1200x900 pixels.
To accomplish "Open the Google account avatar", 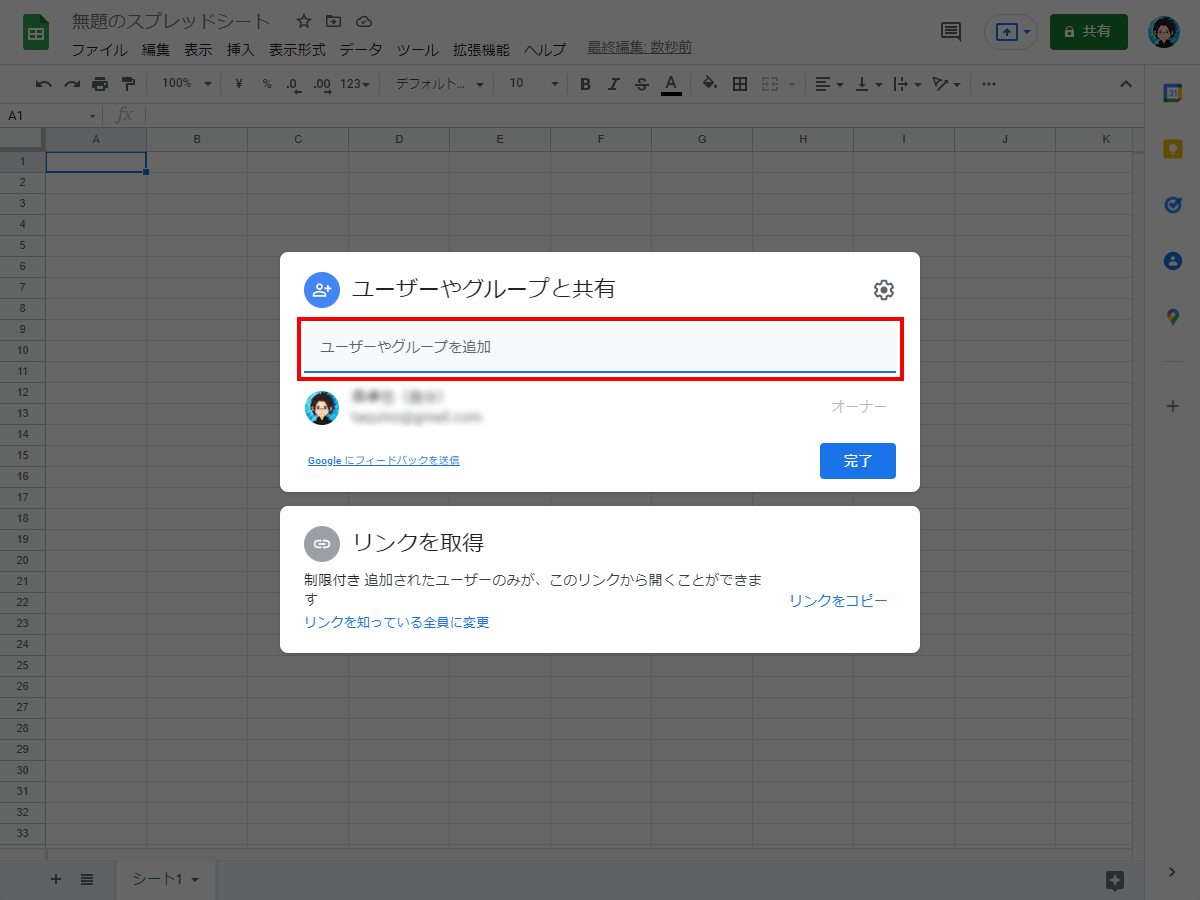I will tap(1164, 32).
